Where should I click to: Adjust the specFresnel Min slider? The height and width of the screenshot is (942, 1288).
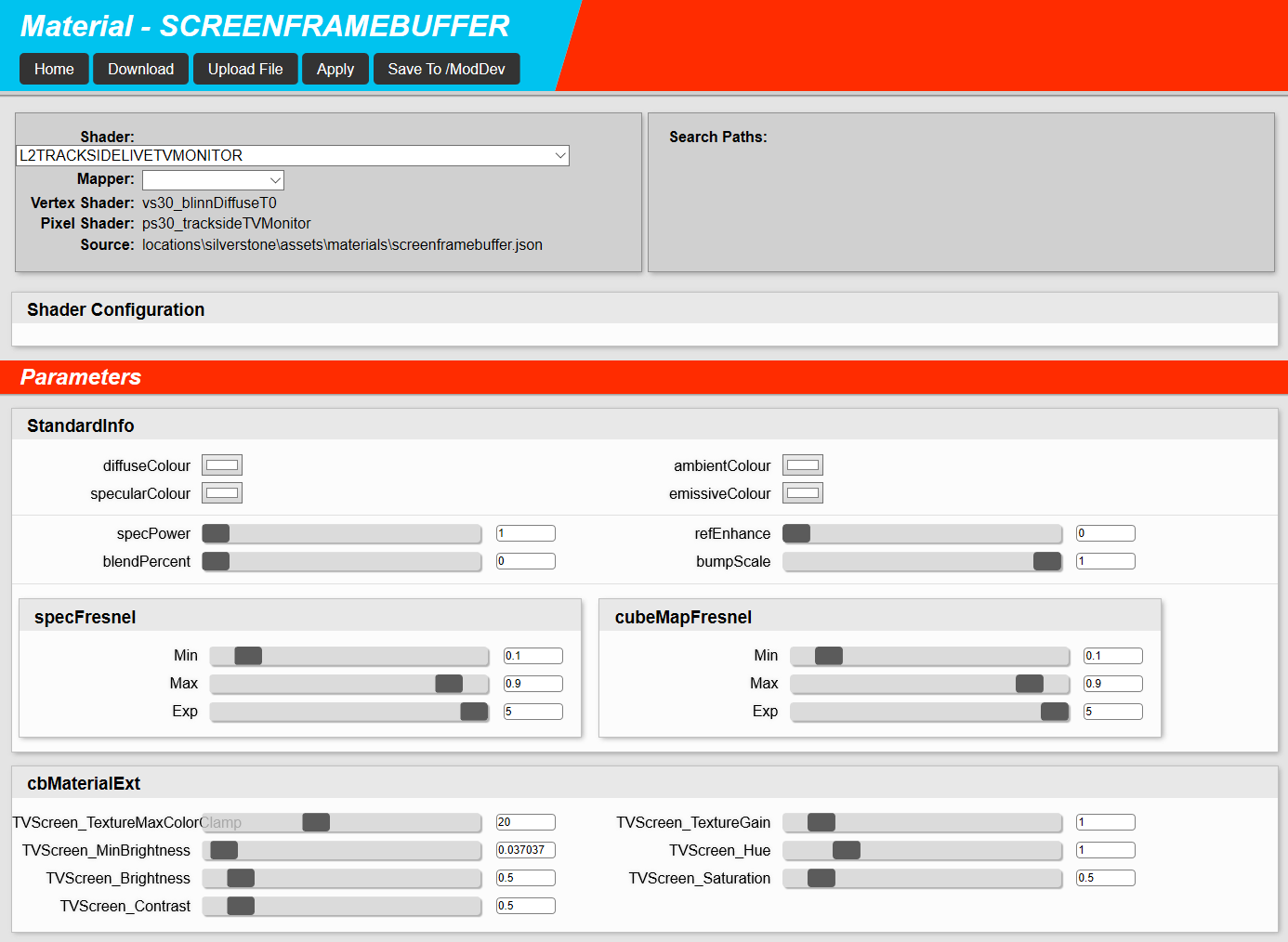pyautogui.click(x=349, y=656)
